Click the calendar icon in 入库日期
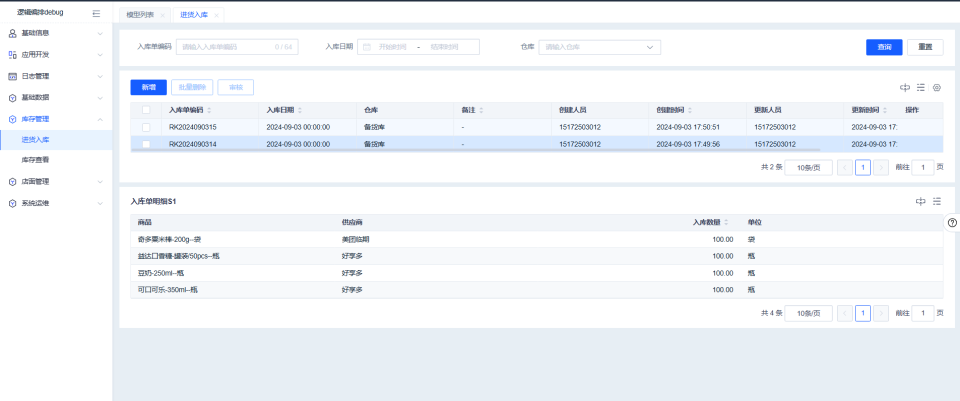 367,47
